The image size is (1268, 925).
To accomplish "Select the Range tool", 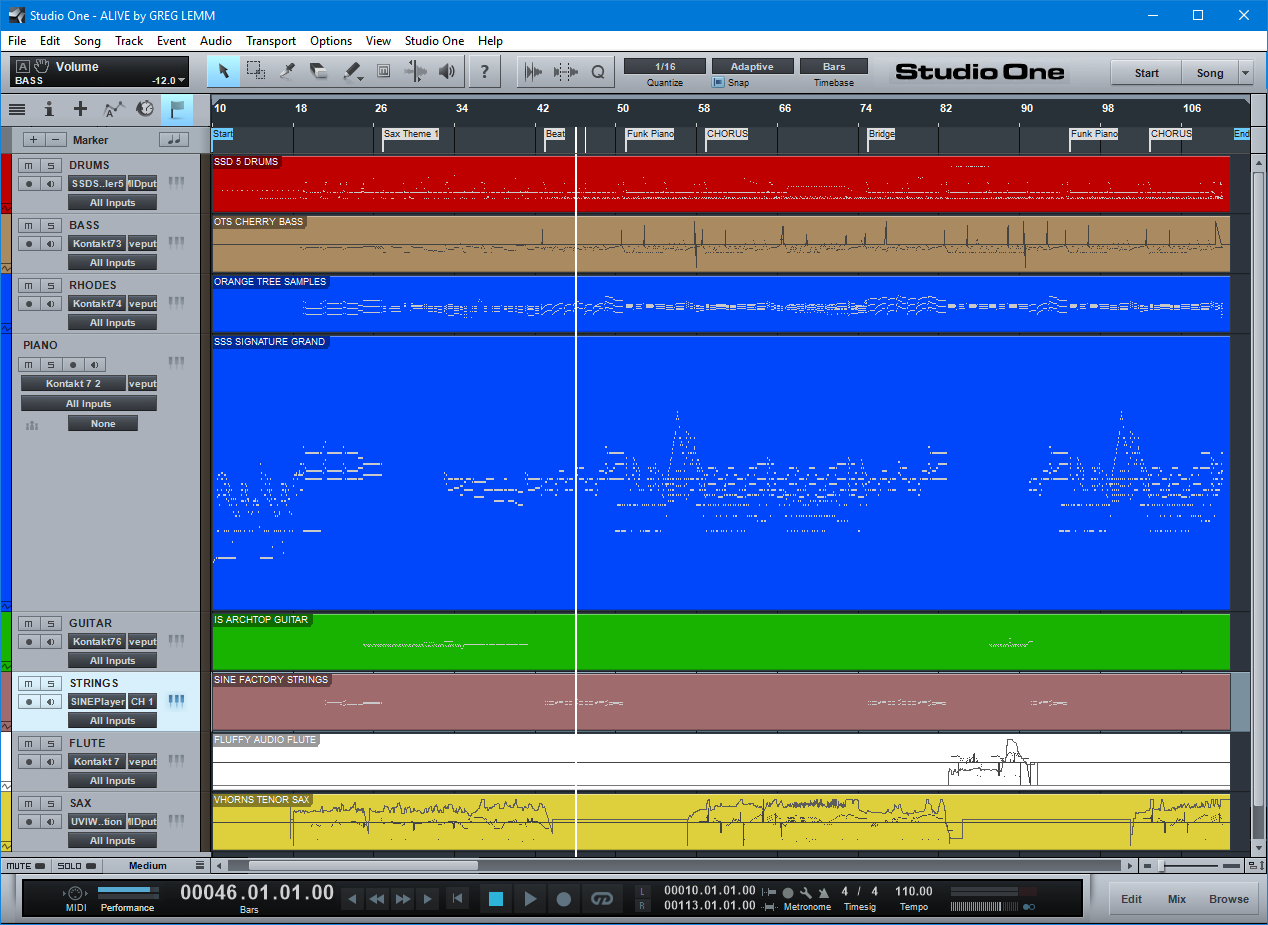I will click(256, 71).
